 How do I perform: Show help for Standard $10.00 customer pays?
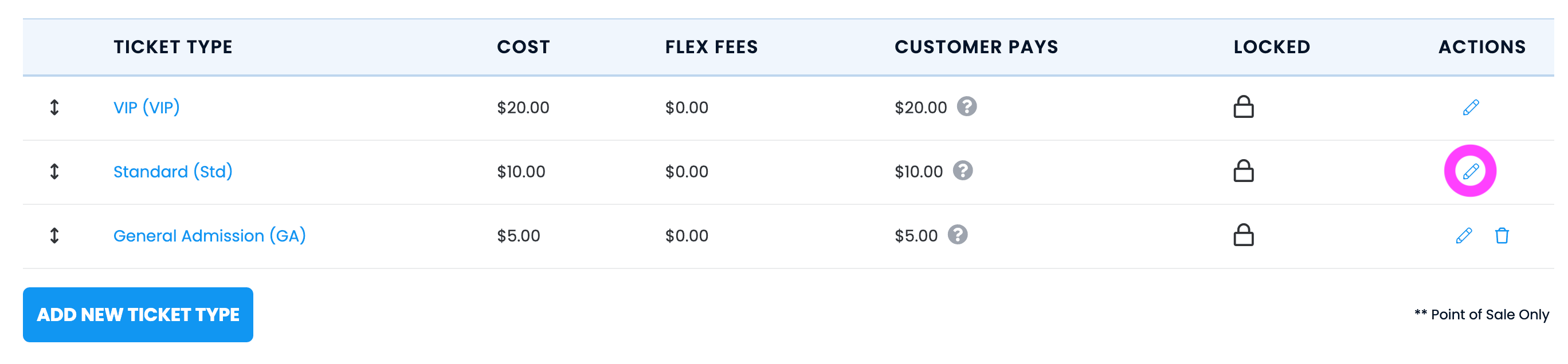pos(962,171)
